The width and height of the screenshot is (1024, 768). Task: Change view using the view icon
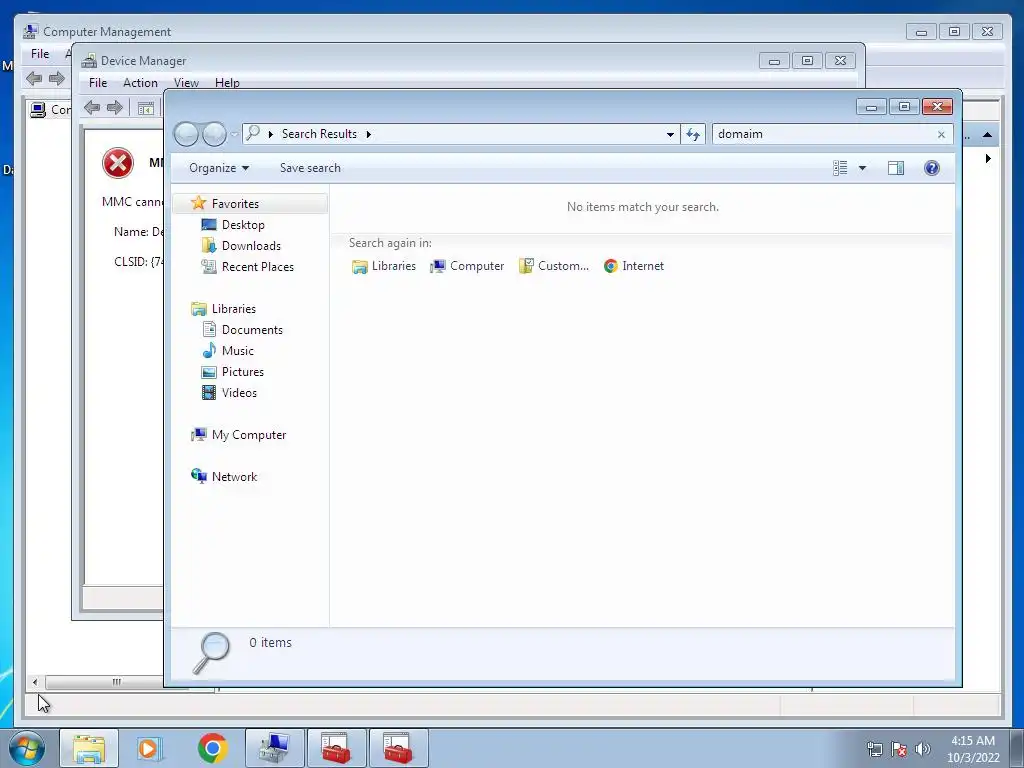840,168
